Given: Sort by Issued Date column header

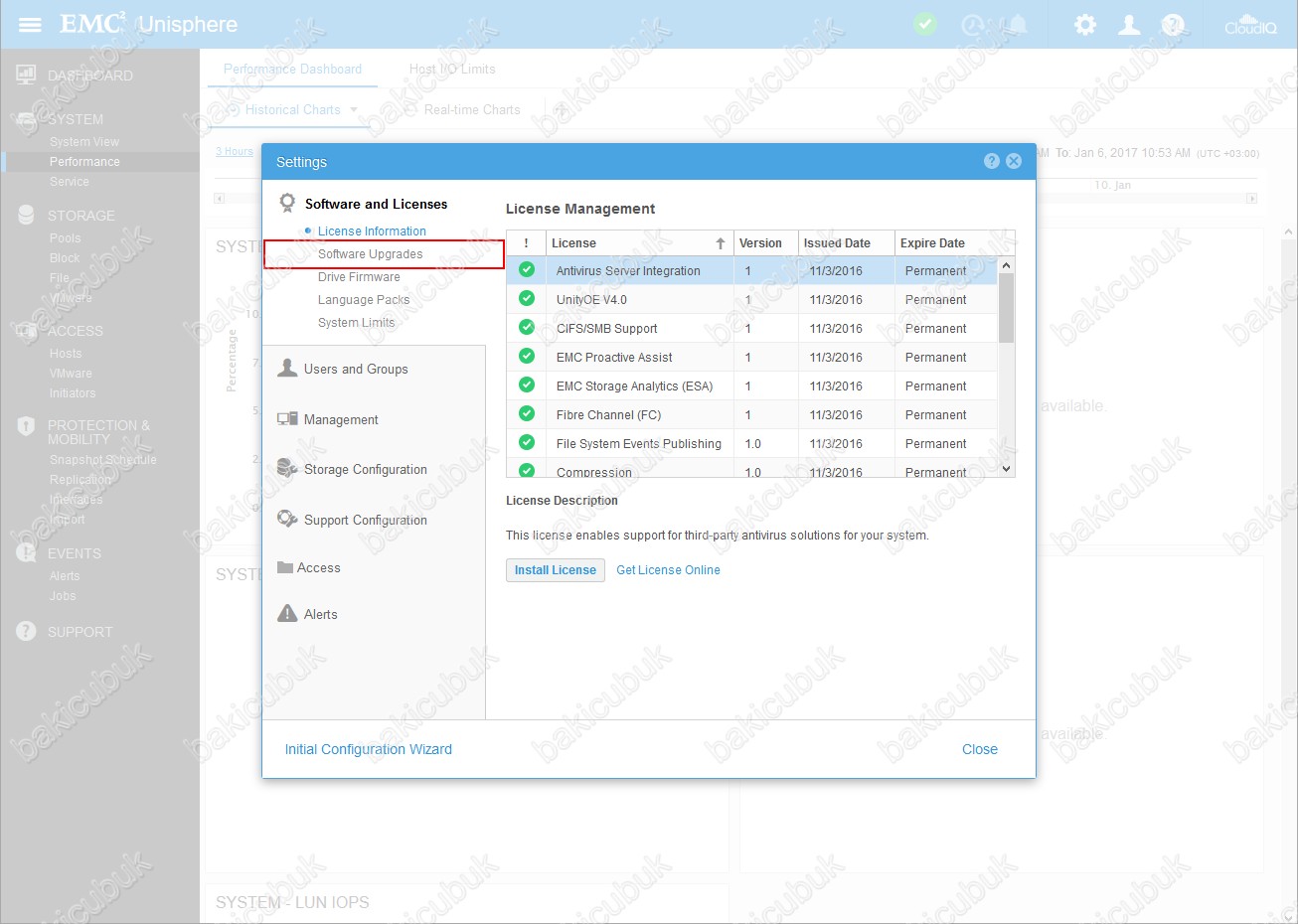Looking at the screenshot, I should point(846,242).
